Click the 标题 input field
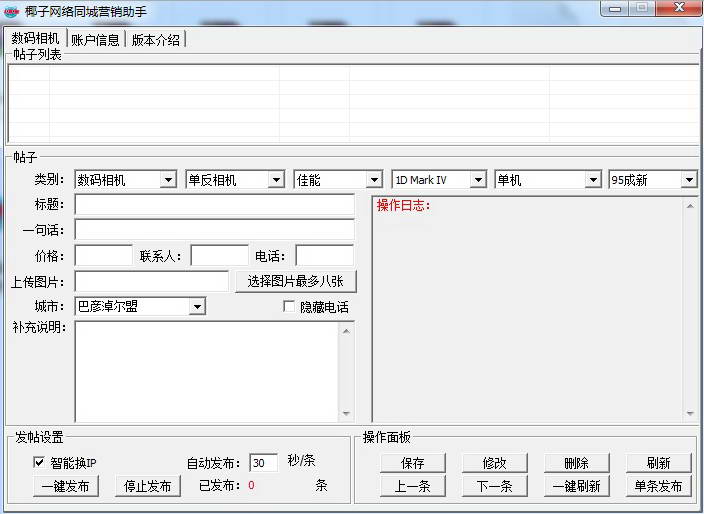Viewport: 704px width, 514px height. 214,204
